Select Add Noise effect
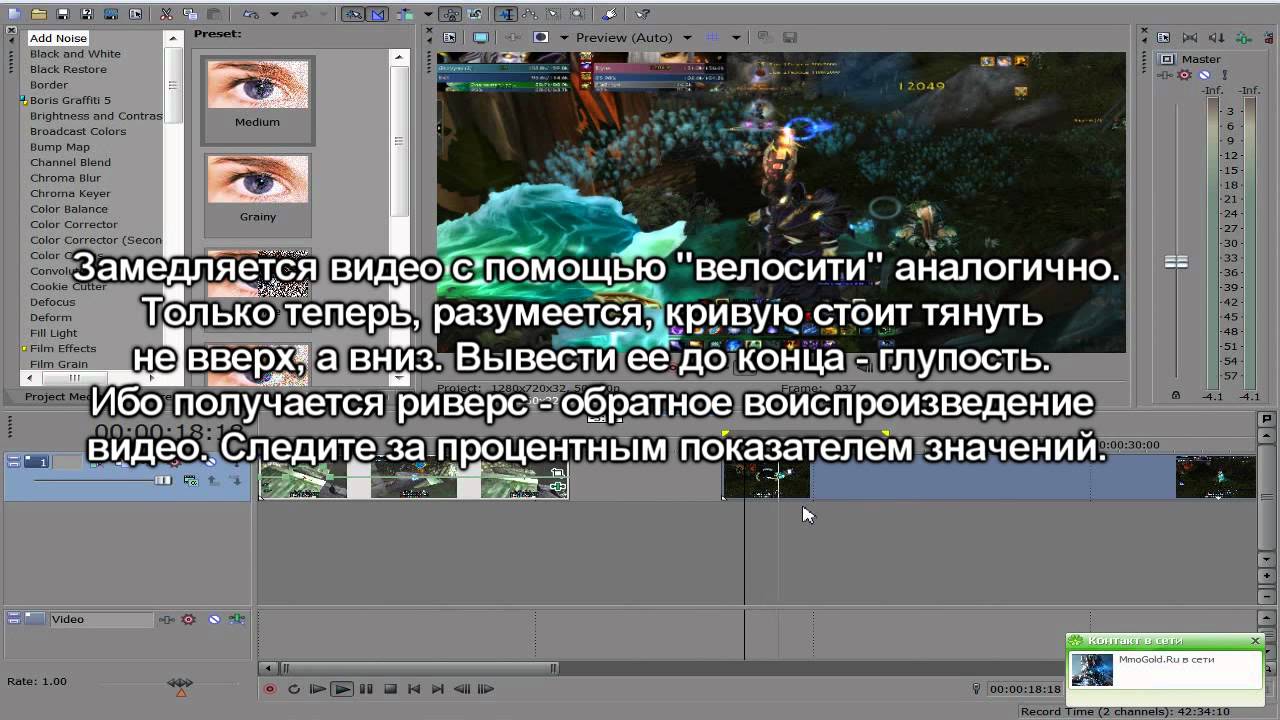Viewport: 1280px width, 720px height. tap(58, 38)
